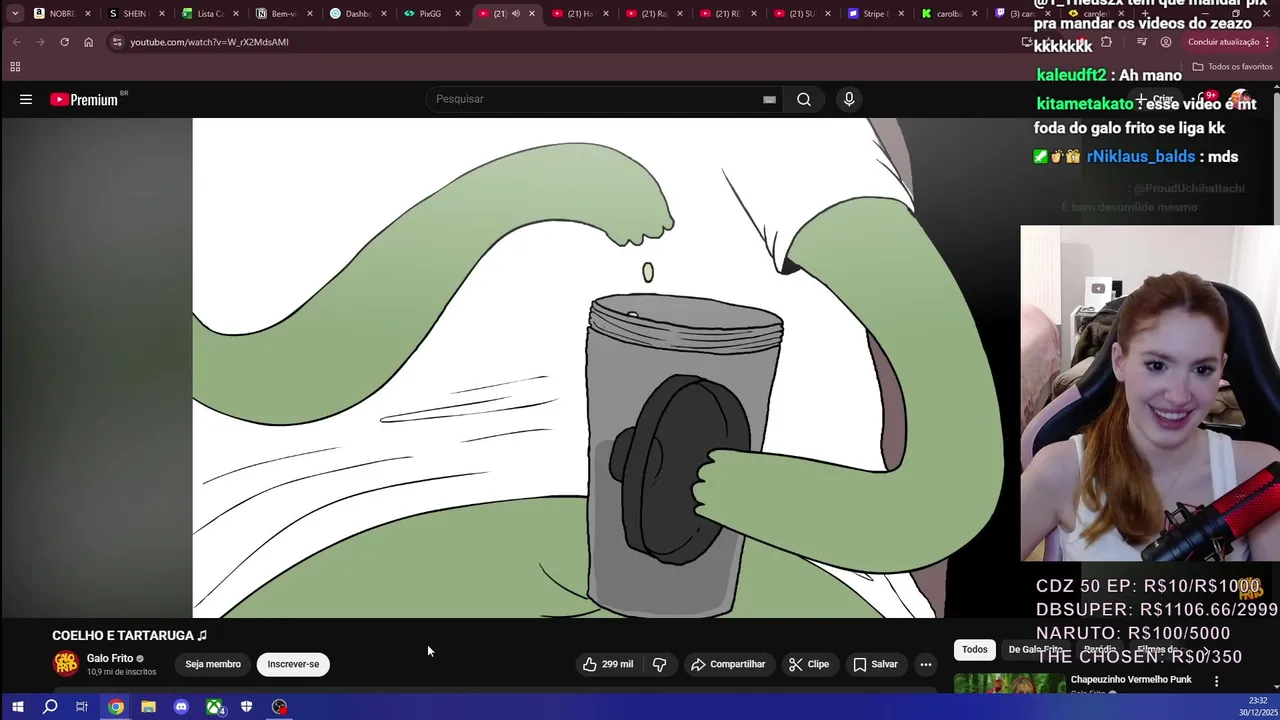The image size is (1280, 720).
Task: Open Discord from the taskbar
Action: point(181,707)
